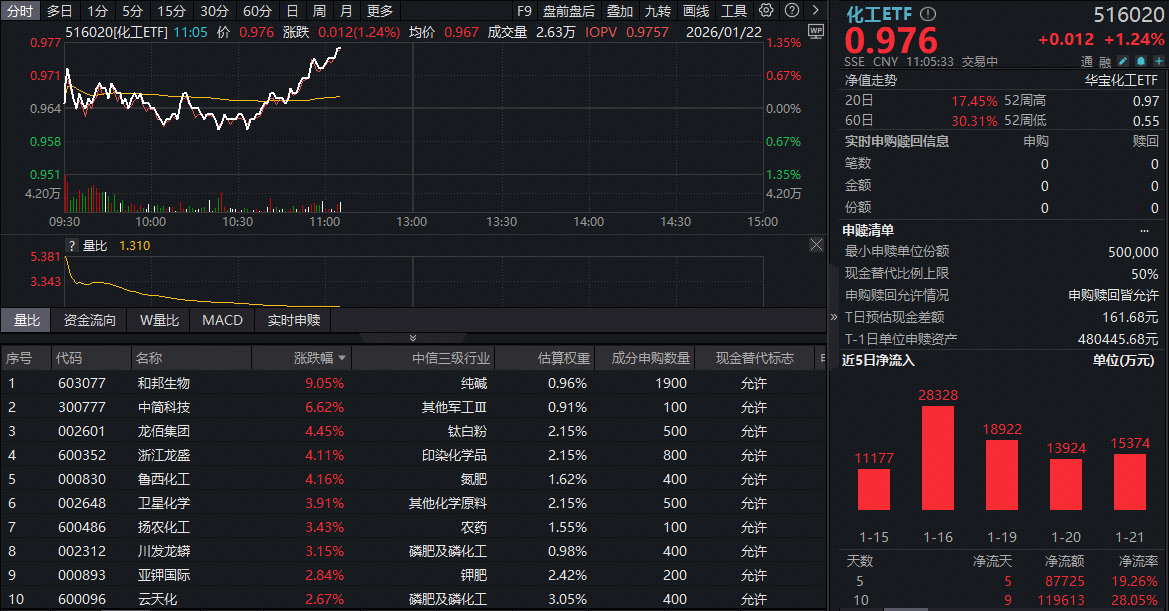The width and height of the screenshot is (1169, 611).
Task: Click the help question mark icon
Action: click(x=791, y=10)
